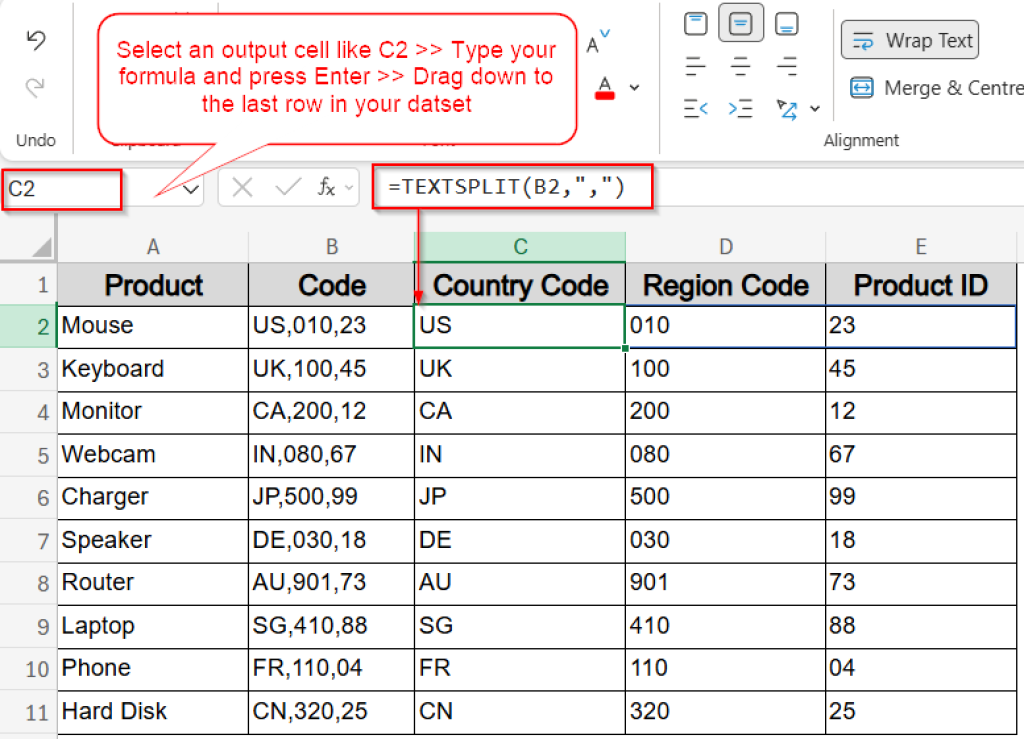Toggle Centre horizontal alignment

[741, 66]
